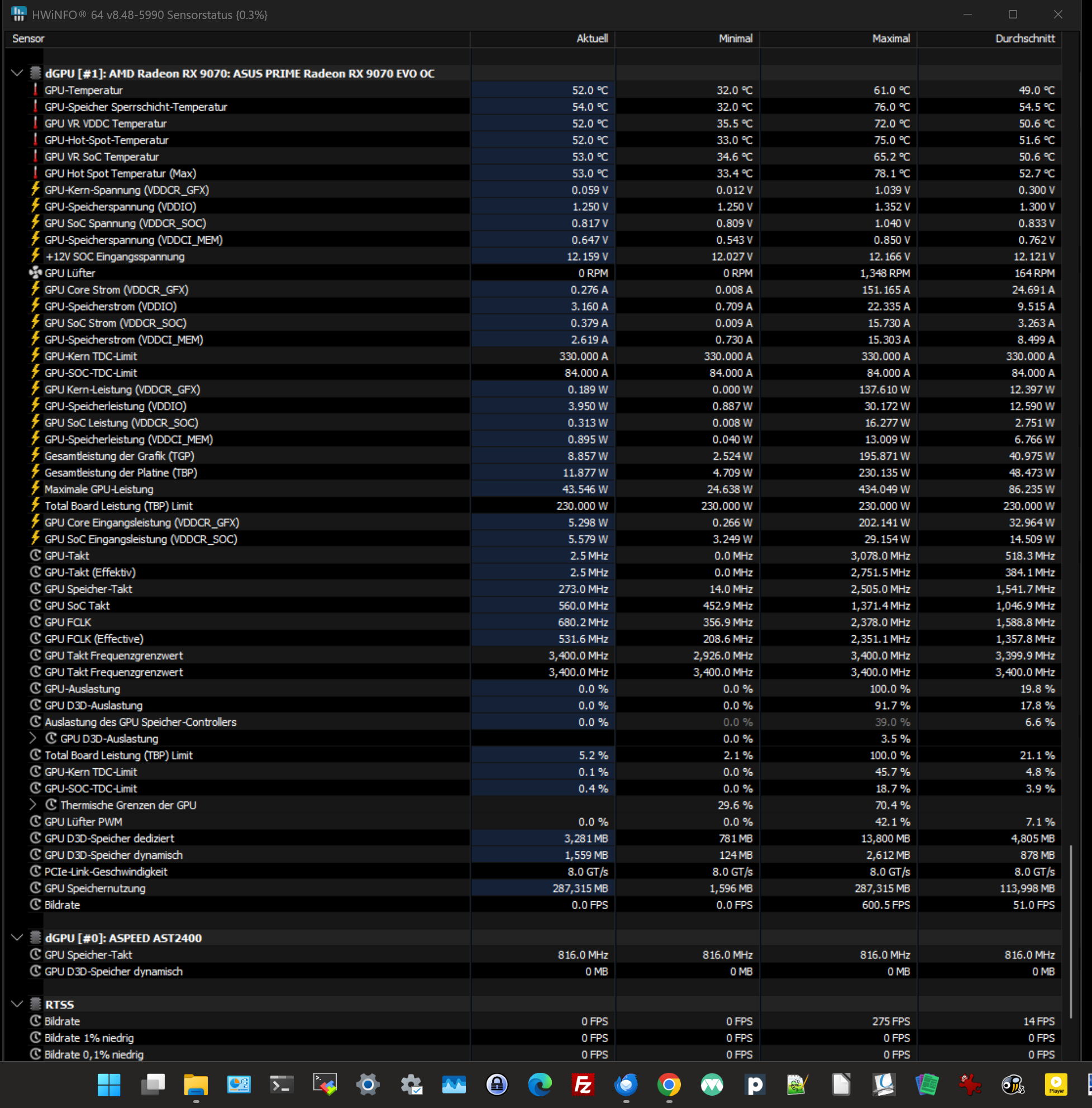Click the fan icon beside GPU Lüfter

point(36,273)
